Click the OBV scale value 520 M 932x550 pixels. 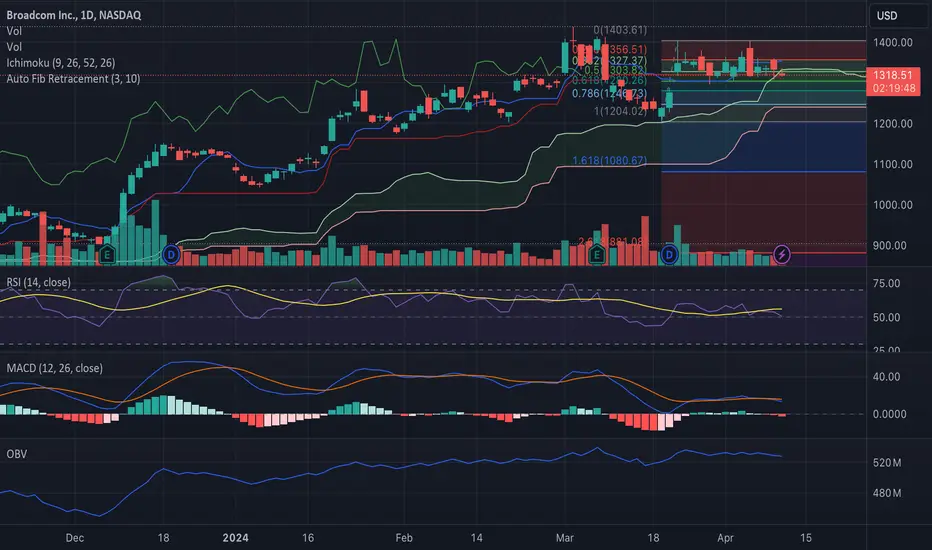[887, 463]
